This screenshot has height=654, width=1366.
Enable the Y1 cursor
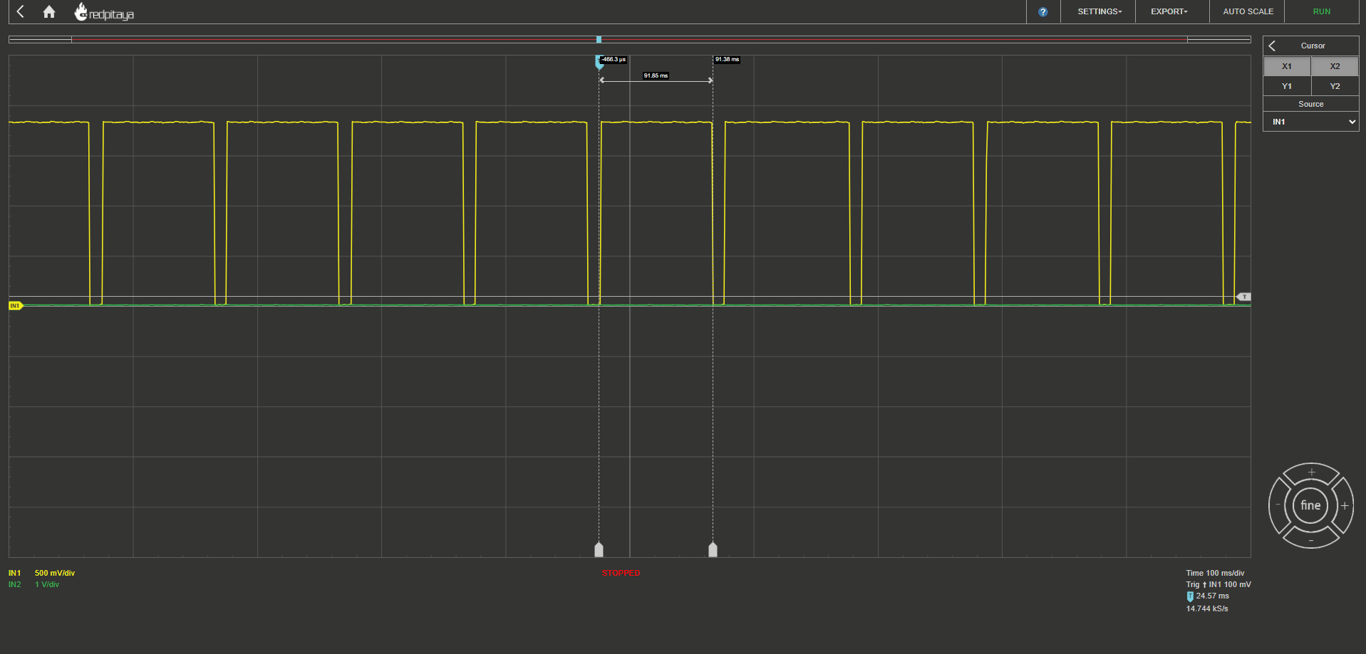pos(1287,86)
